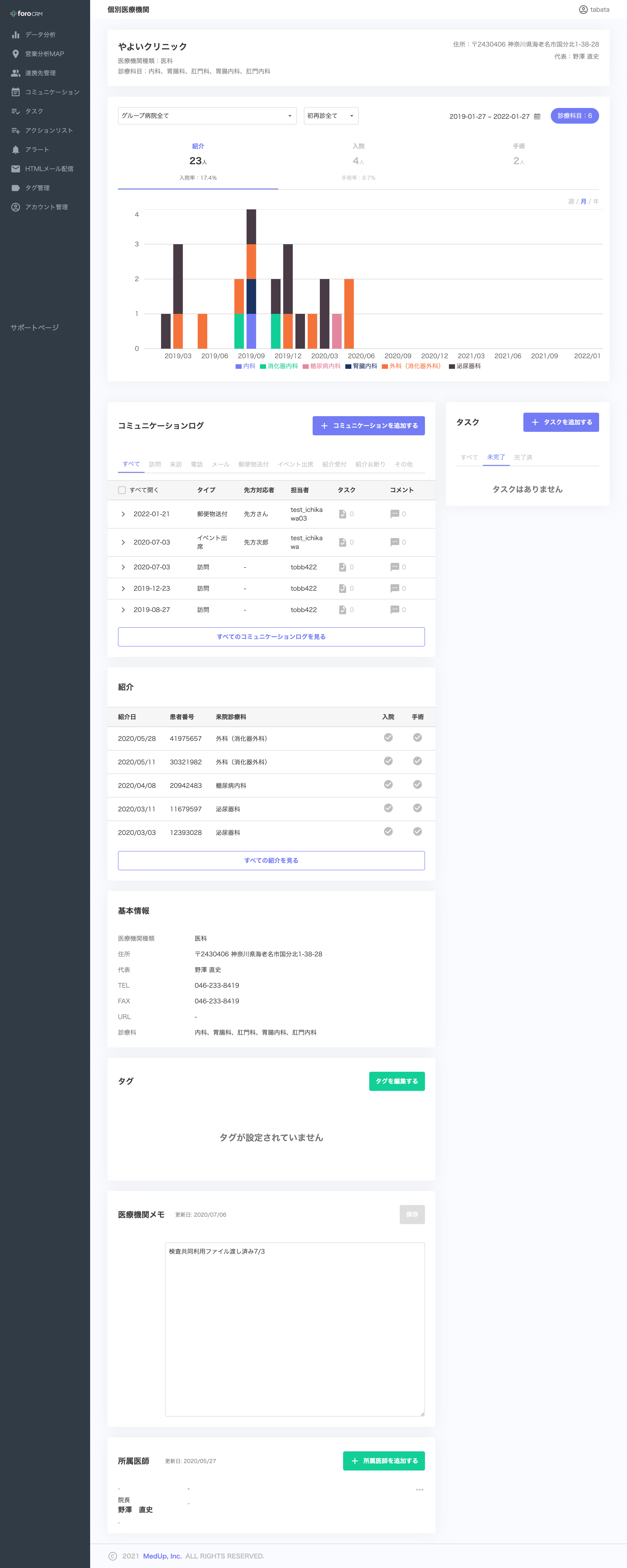Toggle 消化器内科 legend series in chart
Viewport: 627px width, 1568px height.
pyautogui.click(x=279, y=367)
